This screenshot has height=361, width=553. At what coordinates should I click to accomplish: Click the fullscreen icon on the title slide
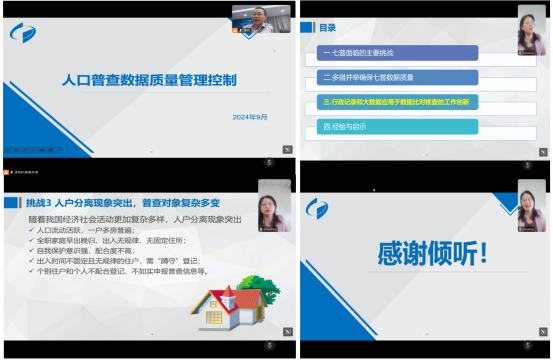pos(287,149)
